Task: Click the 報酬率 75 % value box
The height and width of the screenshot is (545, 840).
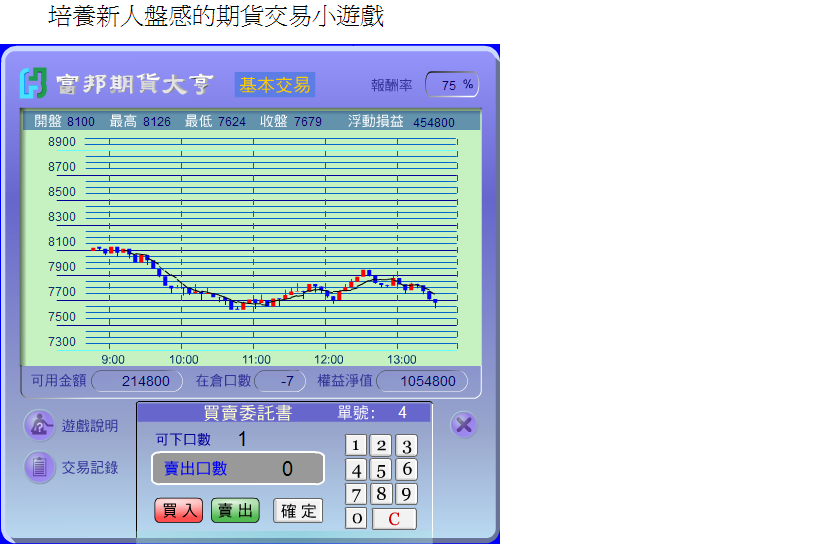Action: (x=452, y=85)
